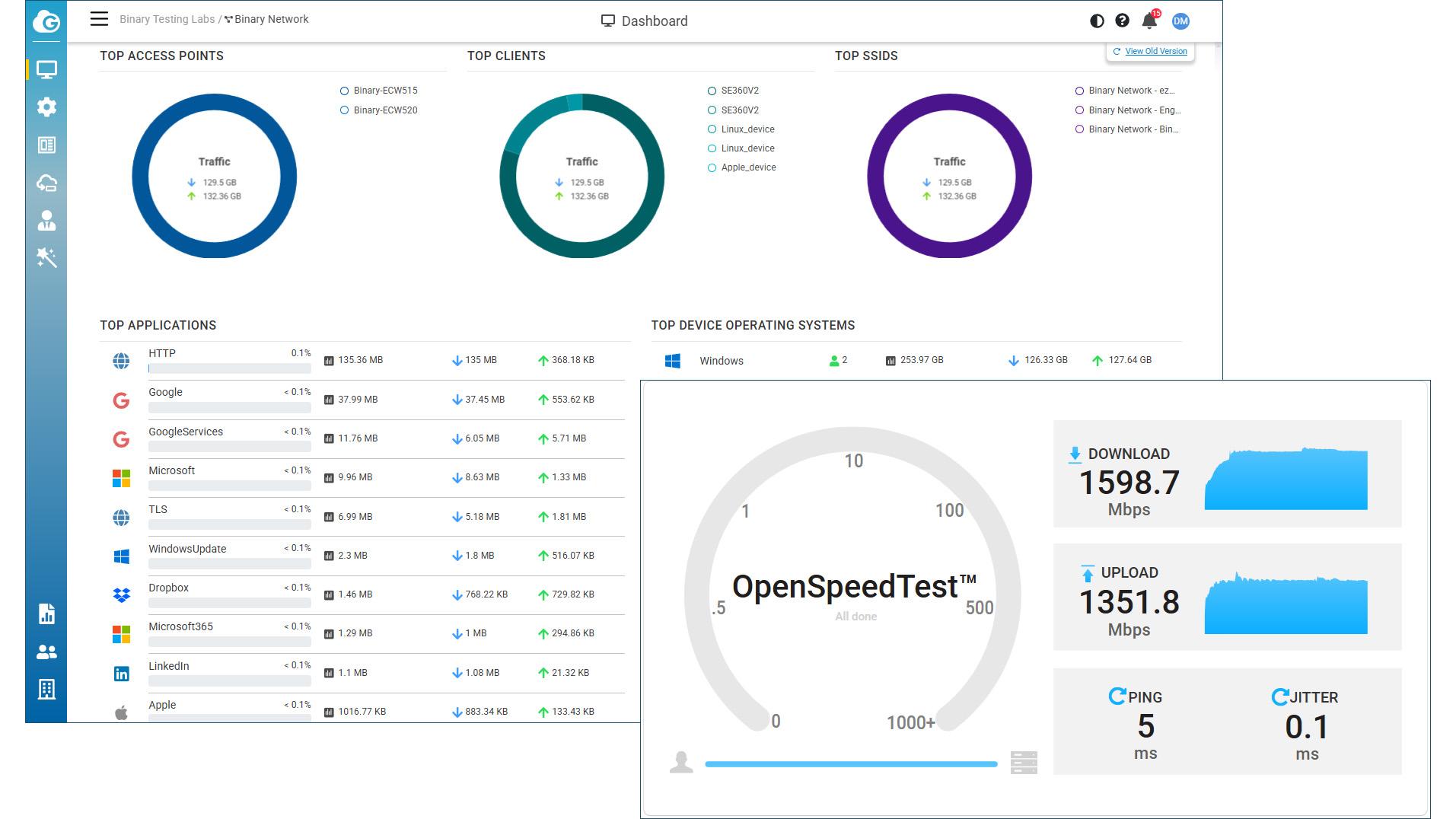Click the HTTP usage progress bar
Viewport: 1456px width, 819px height.
point(230,368)
